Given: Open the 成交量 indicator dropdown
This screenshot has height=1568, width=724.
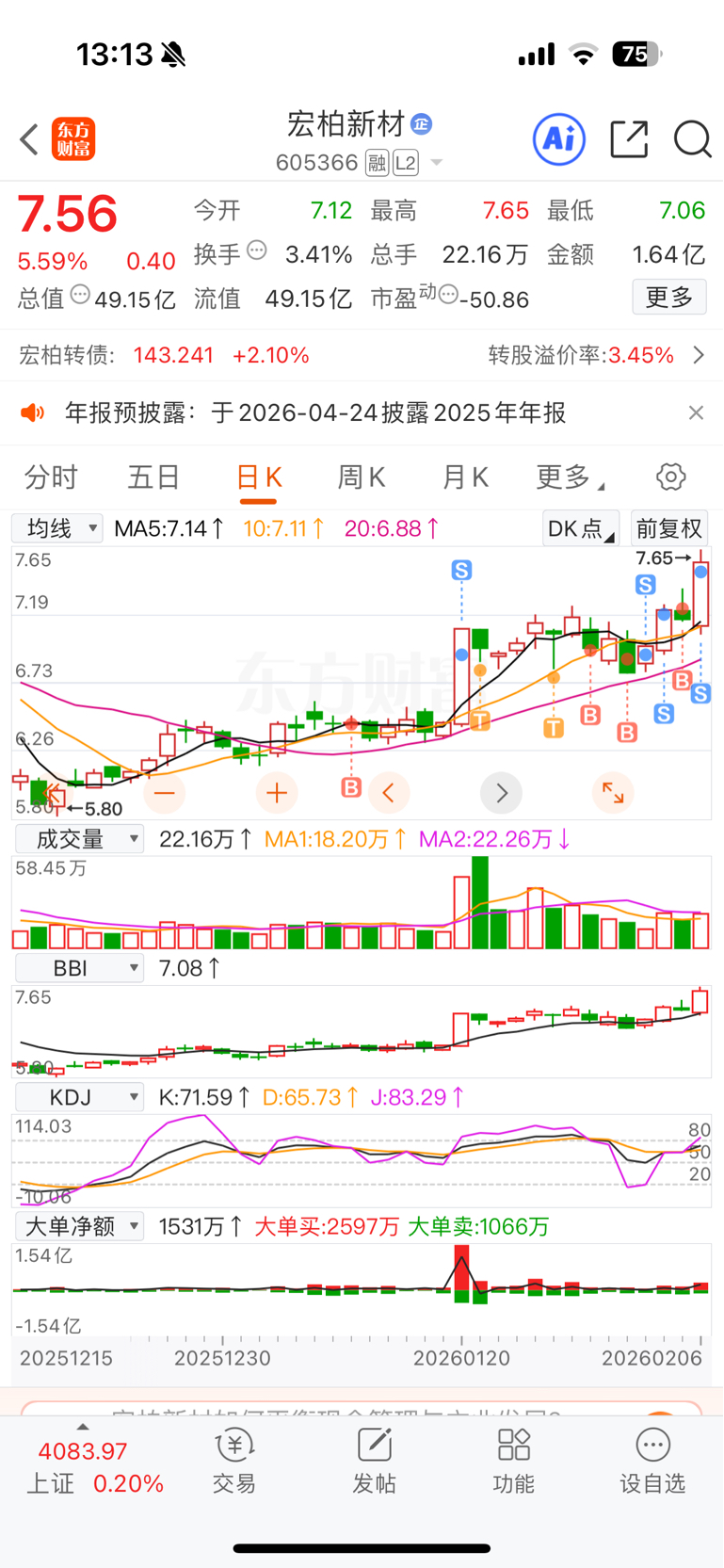Looking at the screenshot, I should coord(79,838).
